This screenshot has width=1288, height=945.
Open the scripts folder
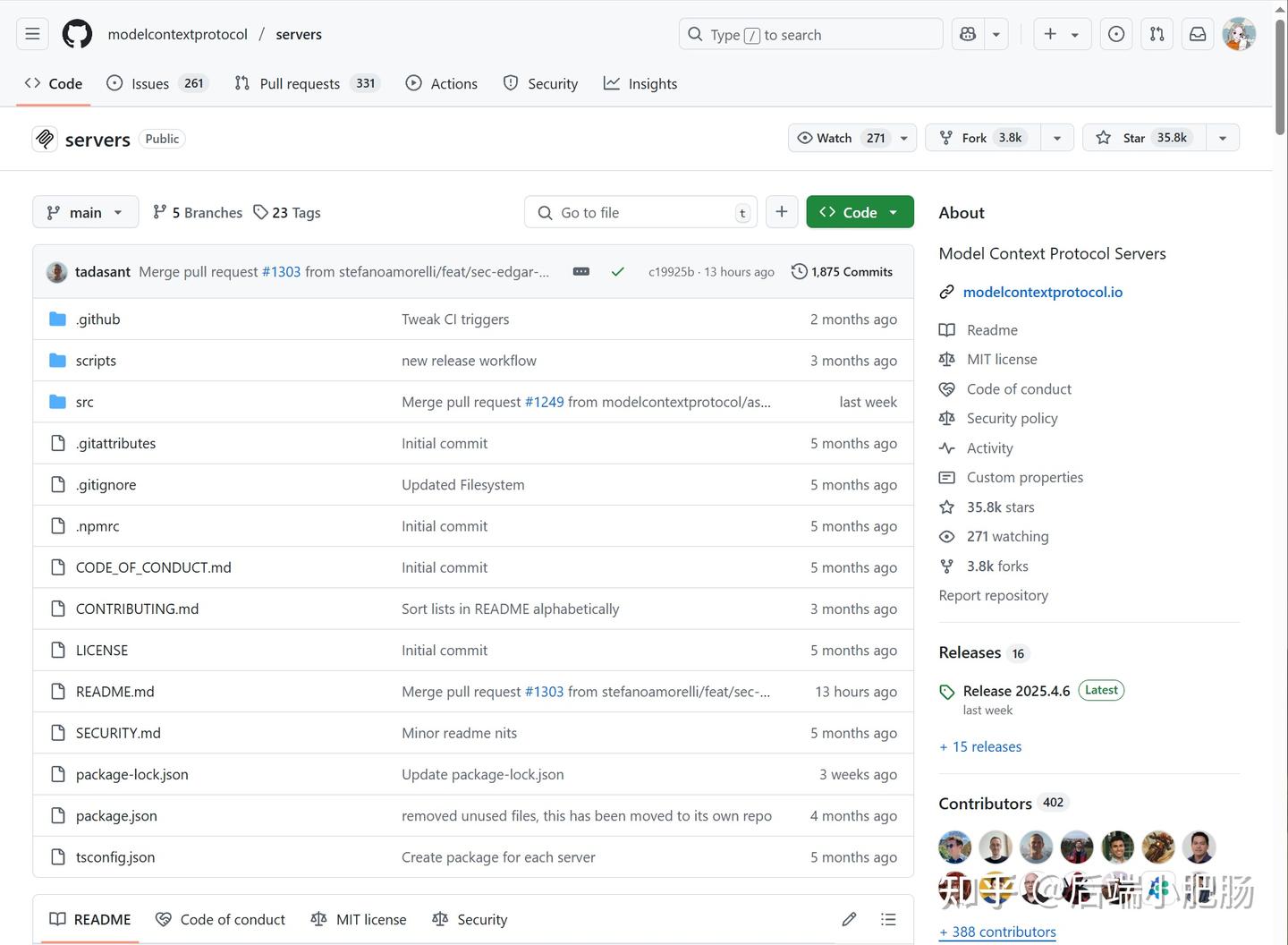96,361
